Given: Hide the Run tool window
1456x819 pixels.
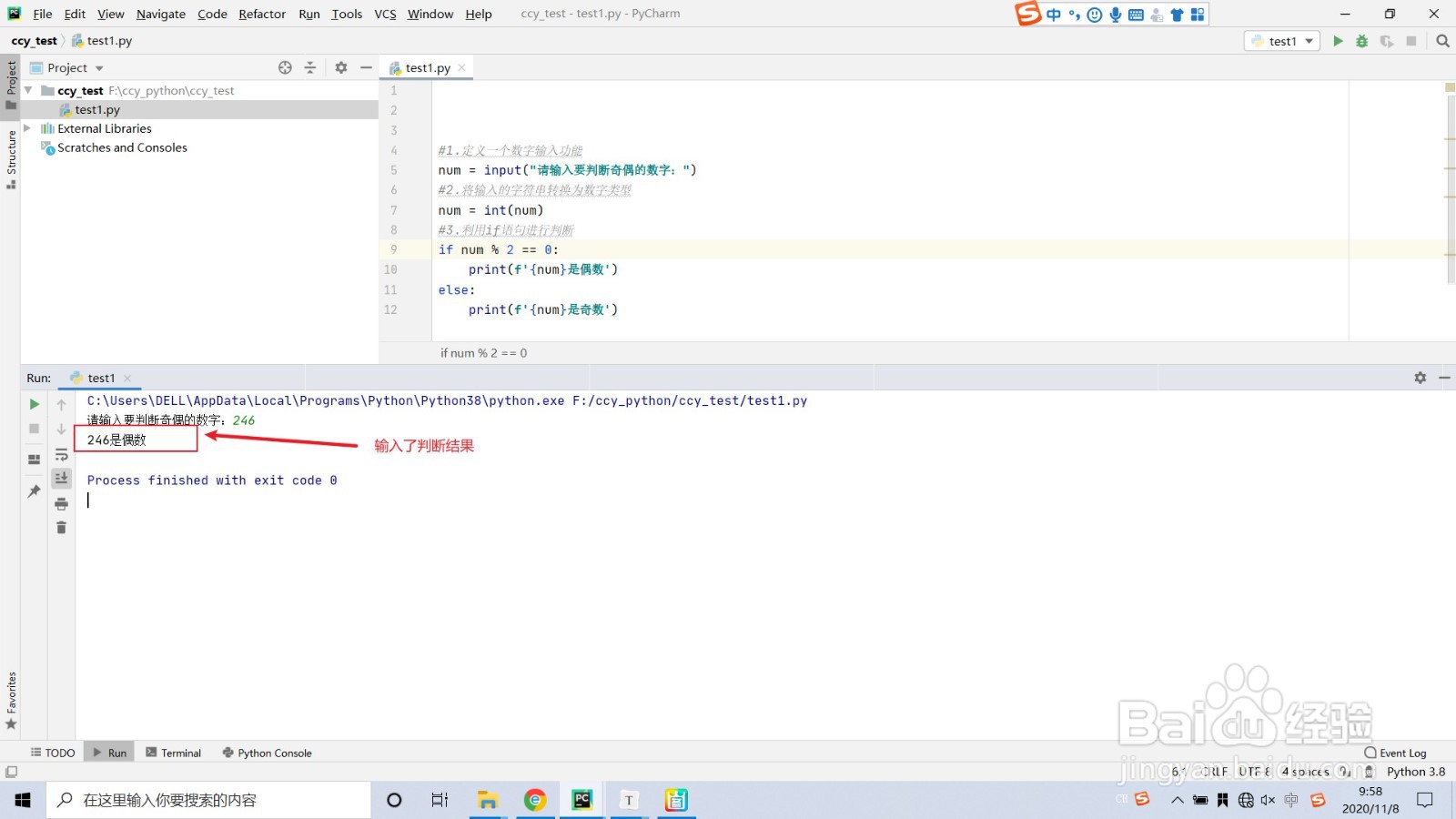Looking at the screenshot, I should [1444, 378].
